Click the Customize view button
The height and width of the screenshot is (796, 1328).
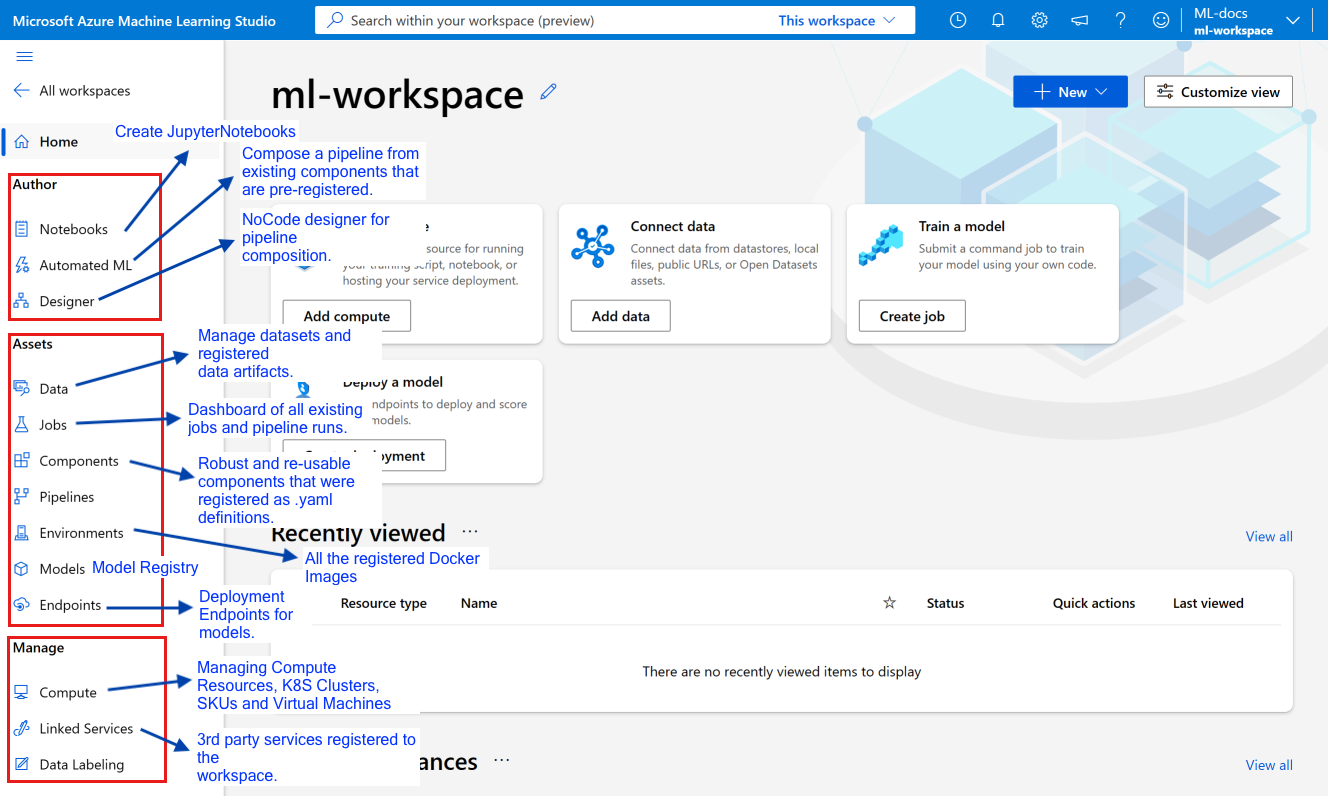pos(1218,92)
